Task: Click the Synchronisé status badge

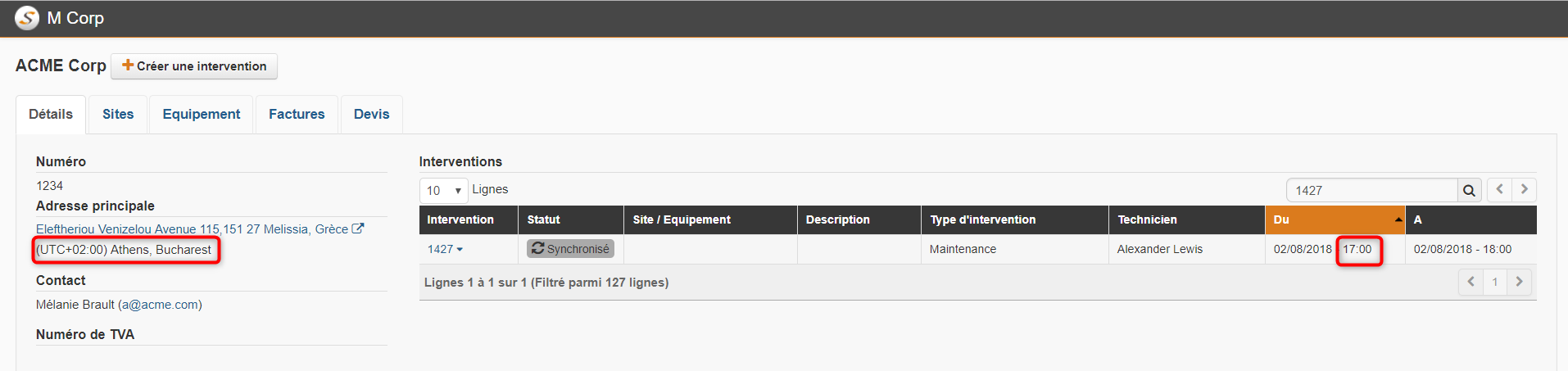Action: pyautogui.click(x=570, y=249)
